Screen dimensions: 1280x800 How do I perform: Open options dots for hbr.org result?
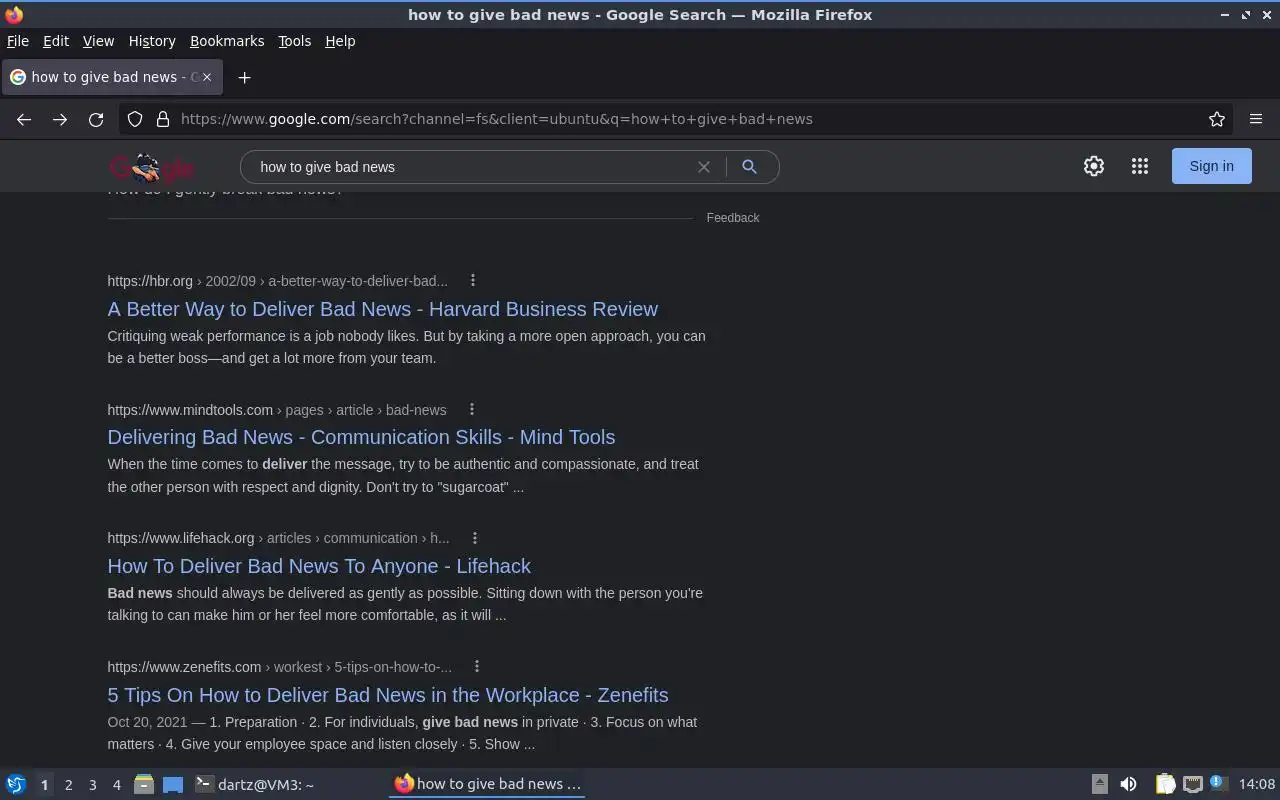[473, 281]
